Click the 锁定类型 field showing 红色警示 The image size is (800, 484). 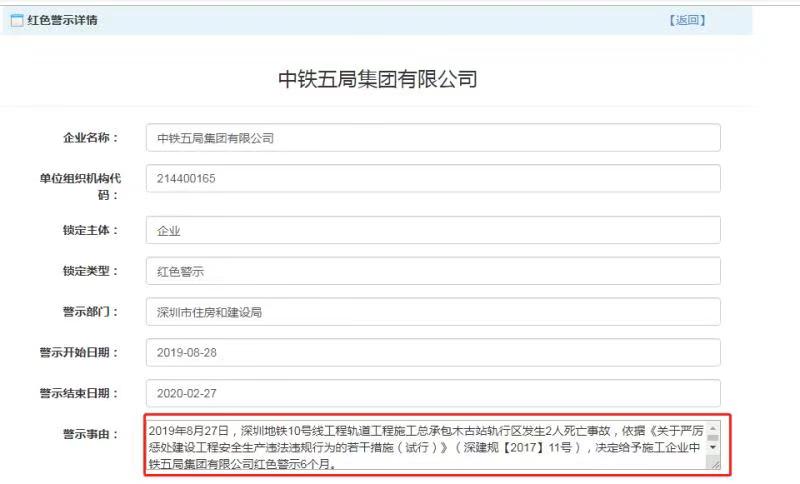click(433, 271)
